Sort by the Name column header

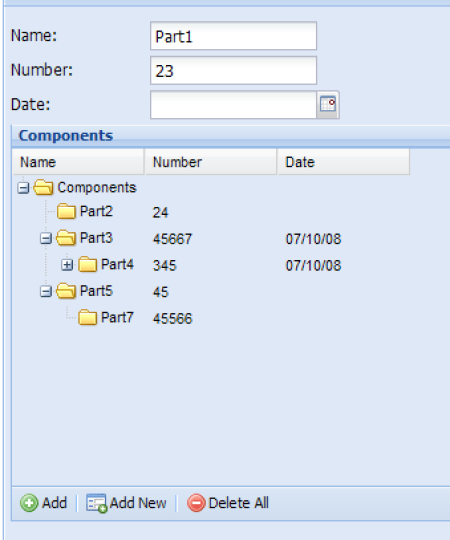pyautogui.click(x=79, y=162)
